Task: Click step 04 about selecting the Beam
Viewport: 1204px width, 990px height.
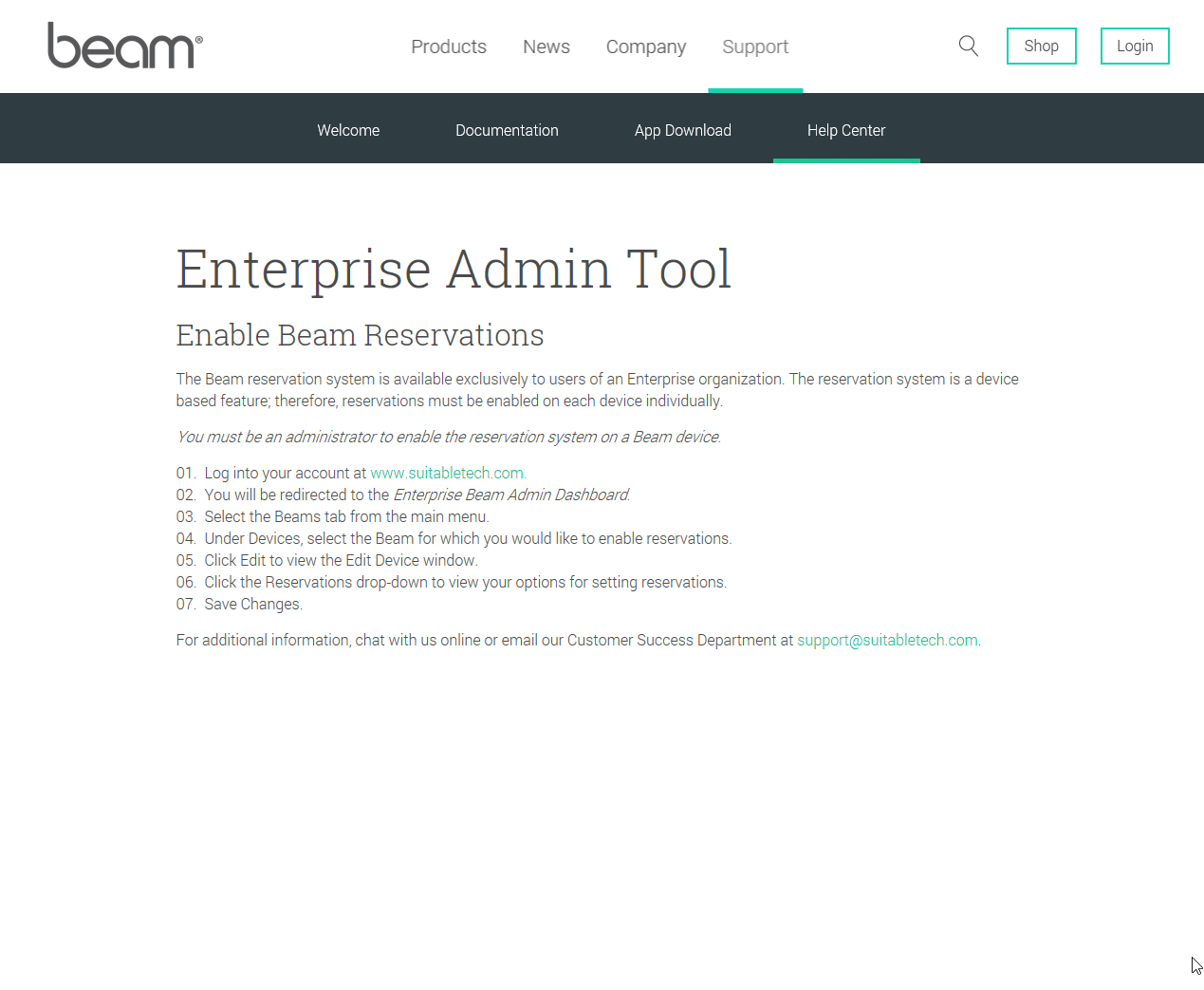Action: click(x=454, y=538)
